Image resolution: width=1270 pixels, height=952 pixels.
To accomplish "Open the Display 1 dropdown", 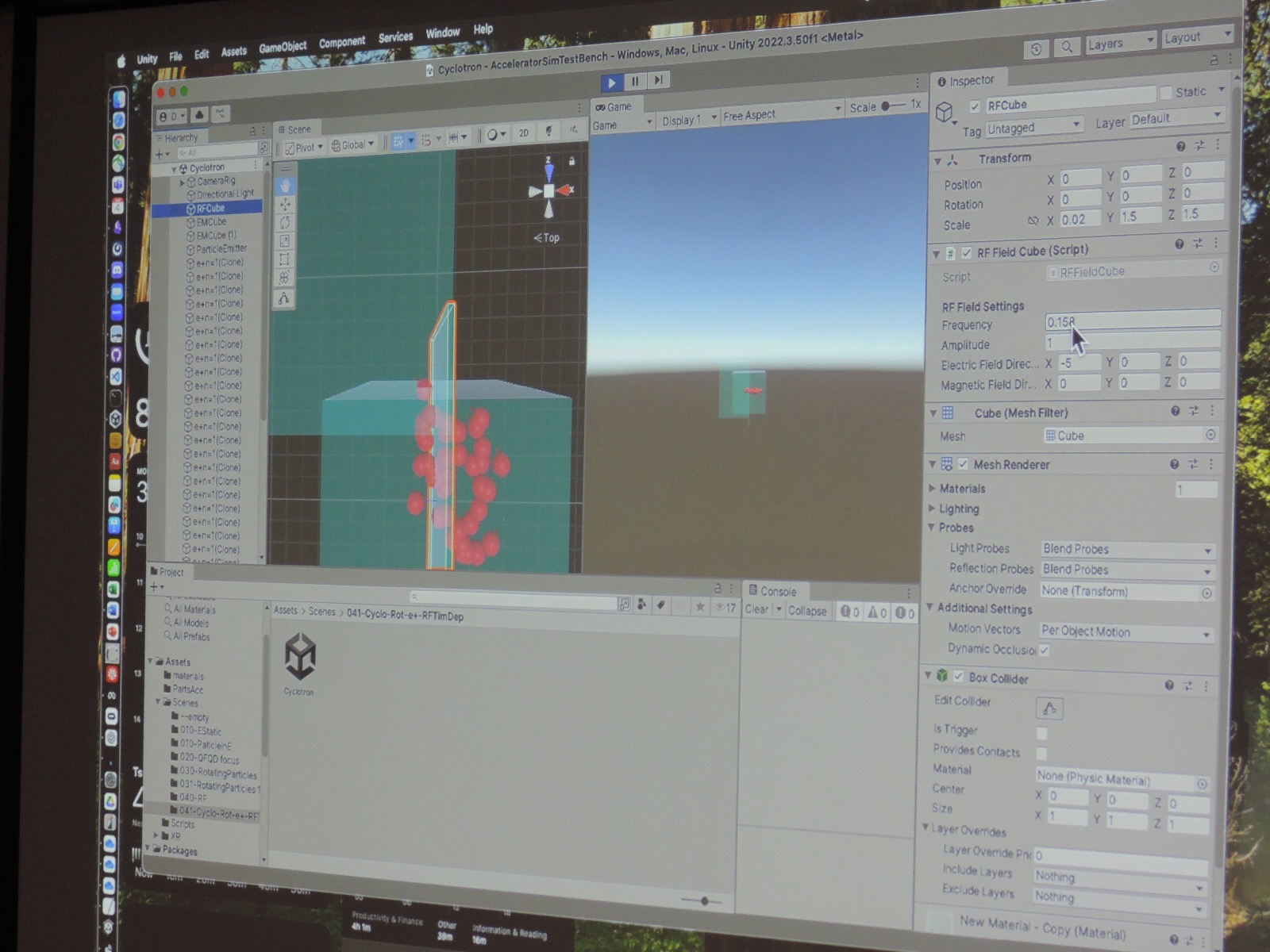I will point(688,119).
